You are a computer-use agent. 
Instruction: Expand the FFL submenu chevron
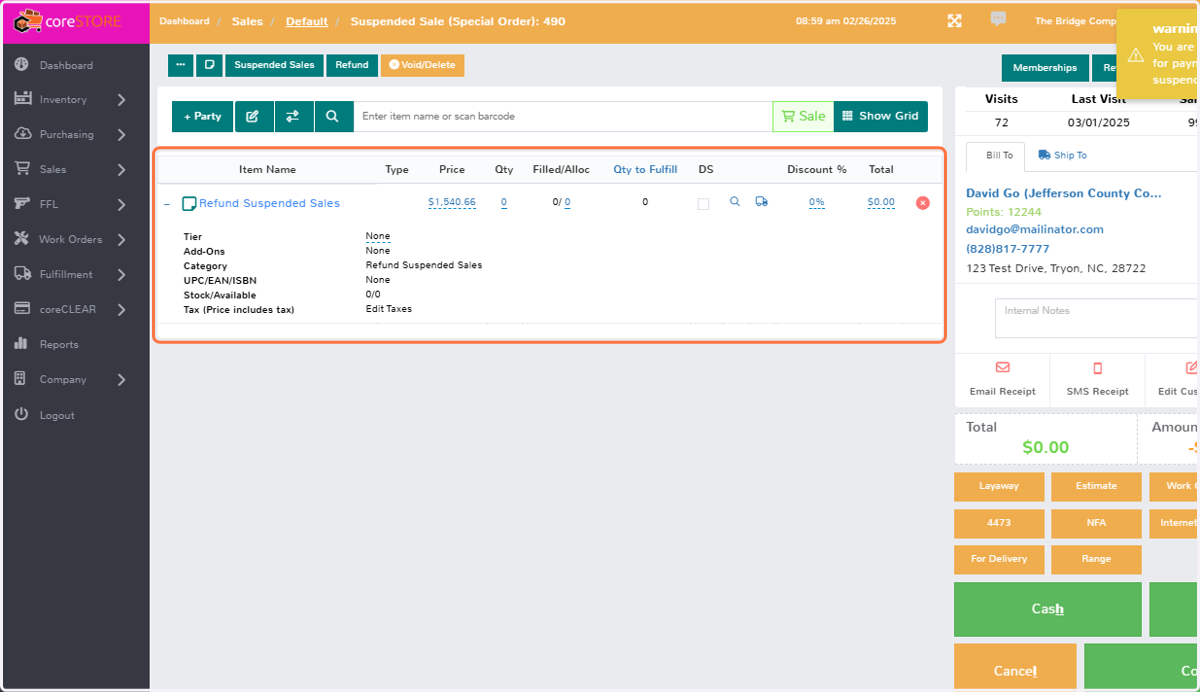121,205
